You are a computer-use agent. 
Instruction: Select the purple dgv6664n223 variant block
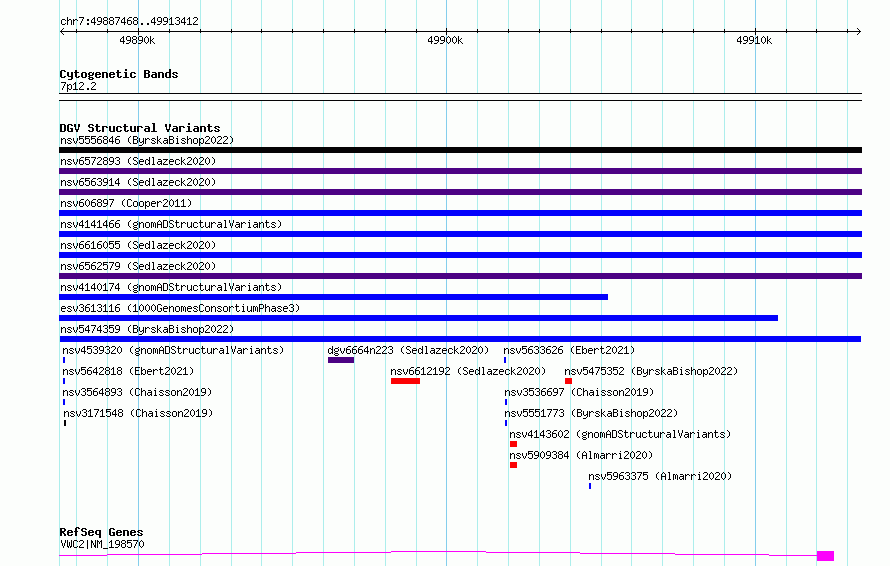pos(341,360)
